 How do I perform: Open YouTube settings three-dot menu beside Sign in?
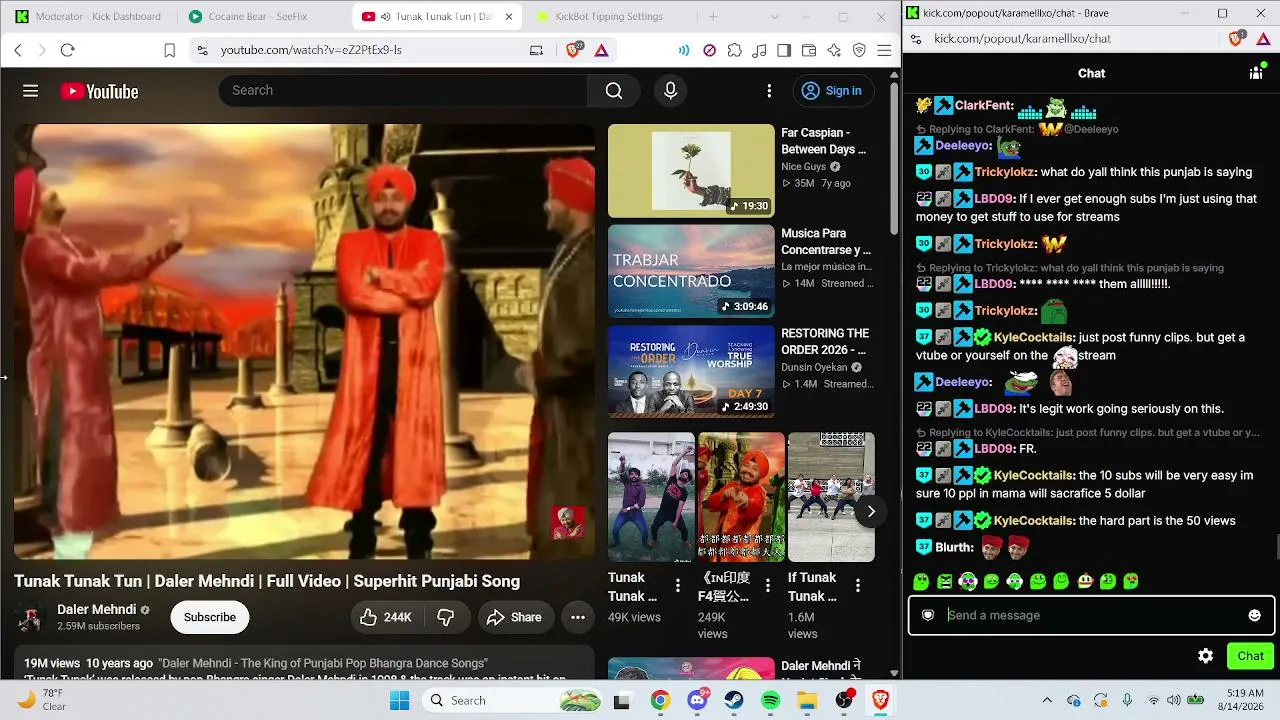click(x=769, y=91)
